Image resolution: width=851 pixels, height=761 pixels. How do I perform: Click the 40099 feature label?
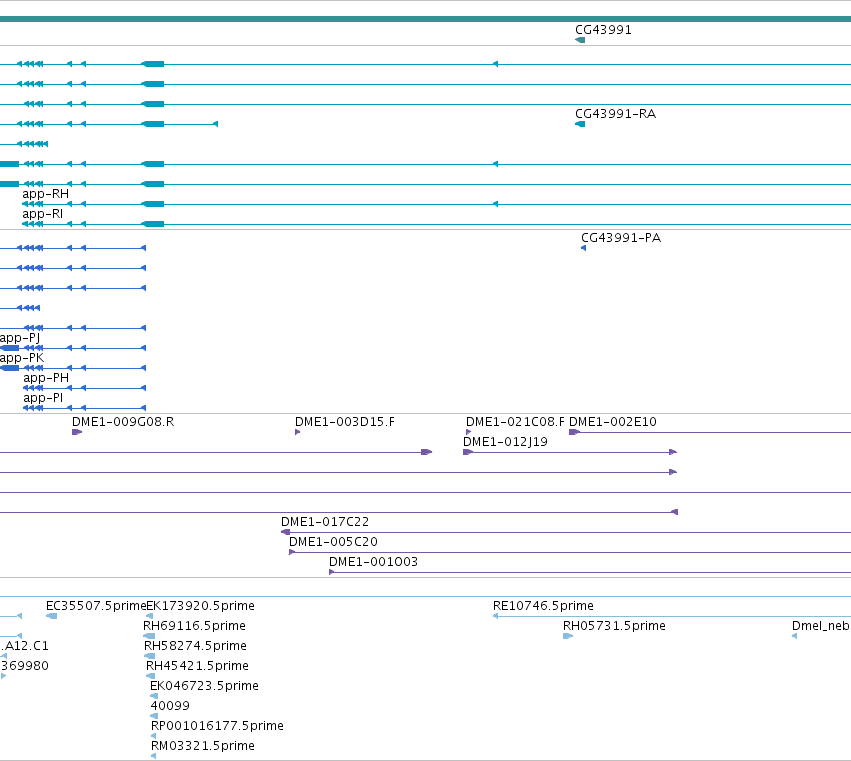click(170, 706)
